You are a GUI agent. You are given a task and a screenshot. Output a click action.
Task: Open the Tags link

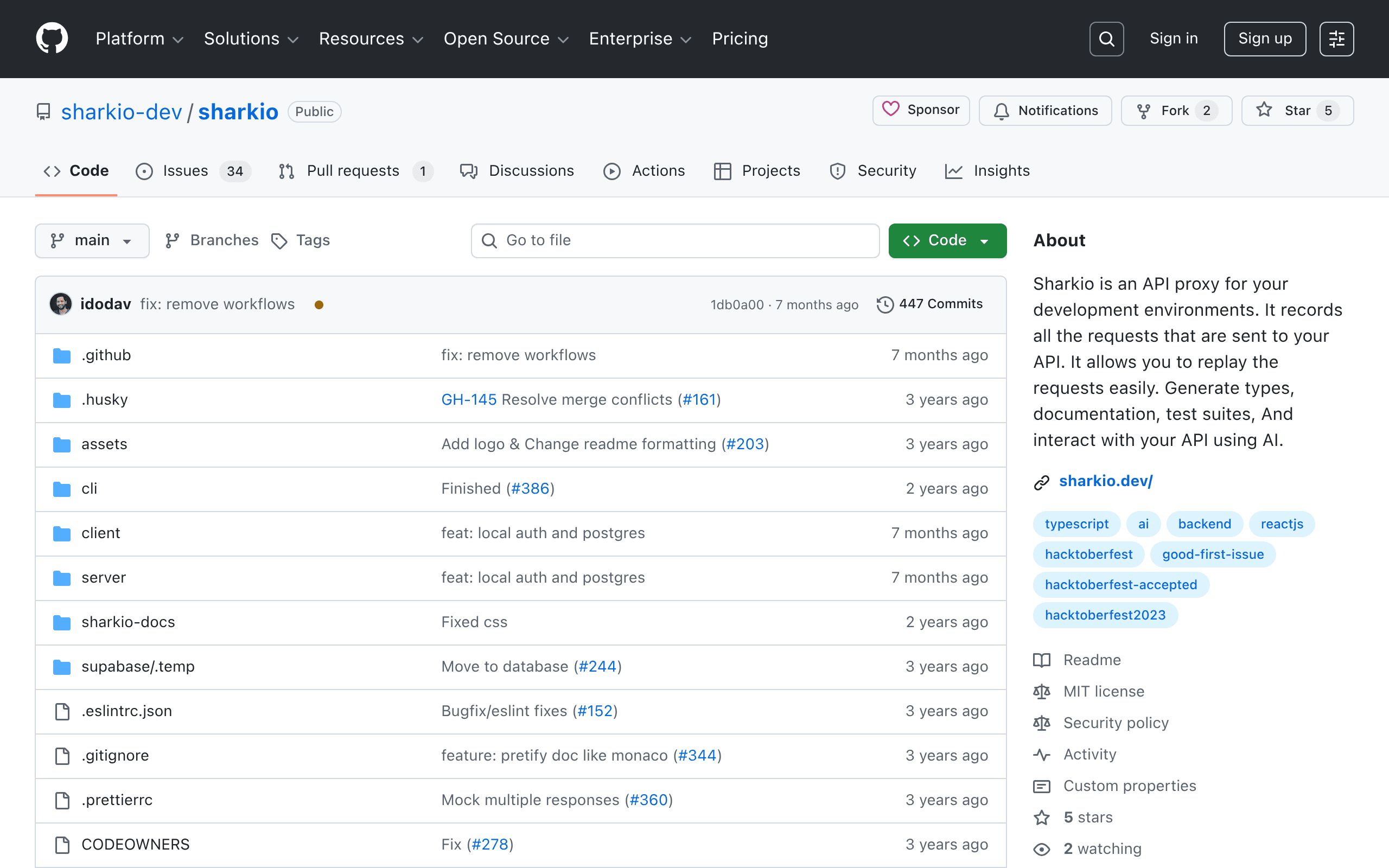[301, 240]
